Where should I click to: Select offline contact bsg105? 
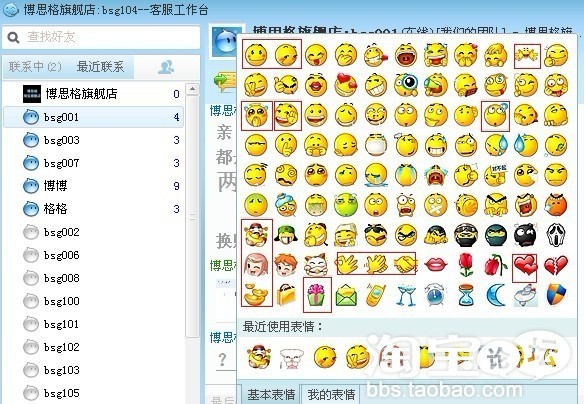[x=93, y=393]
